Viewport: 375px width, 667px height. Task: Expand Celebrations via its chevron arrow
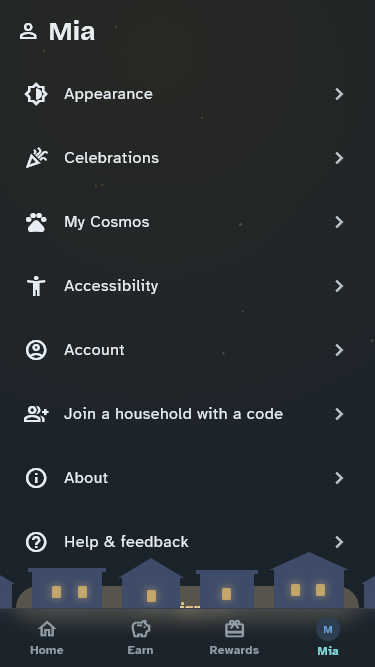[339, 158]
